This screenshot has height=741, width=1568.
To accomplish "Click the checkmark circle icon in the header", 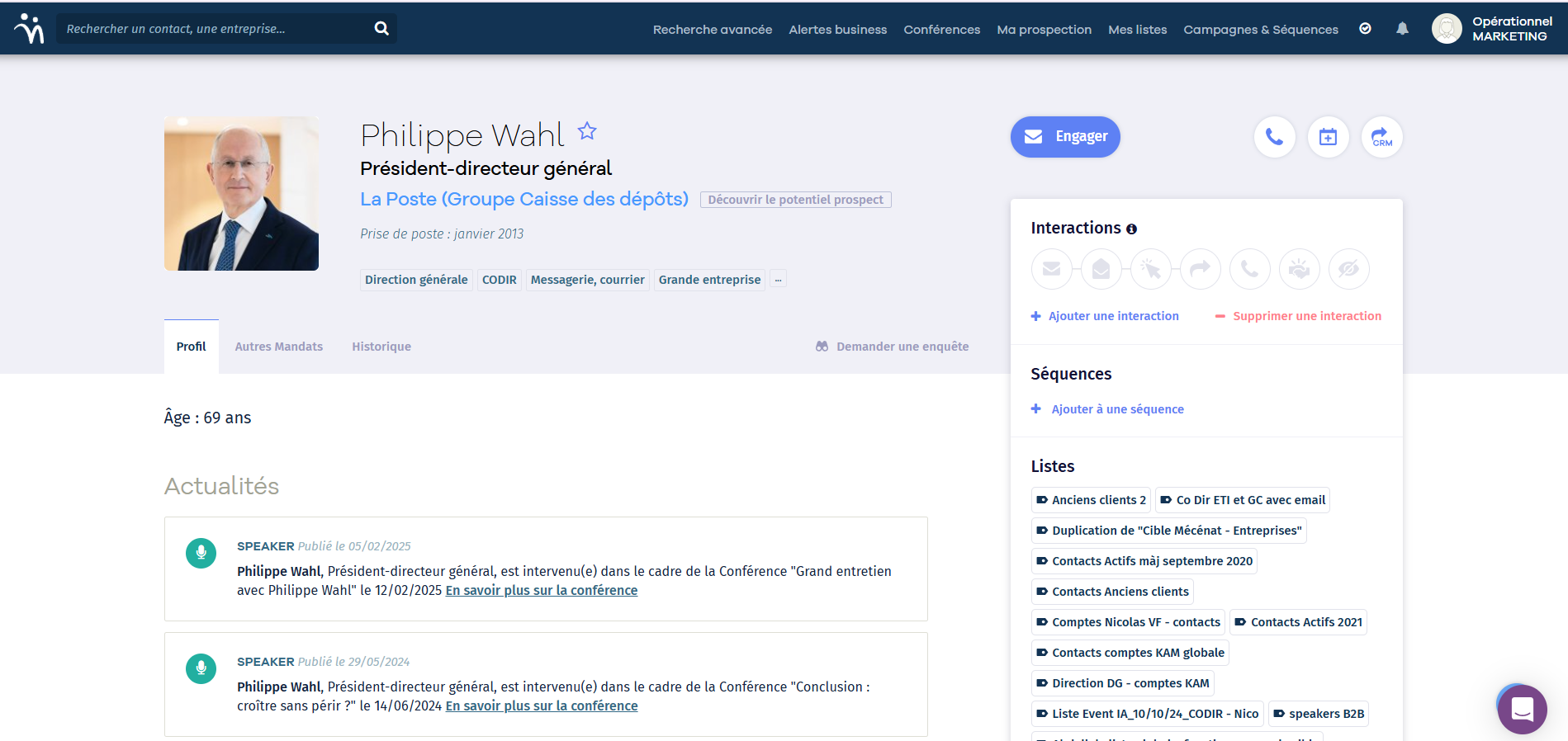I will point(1366,29).
